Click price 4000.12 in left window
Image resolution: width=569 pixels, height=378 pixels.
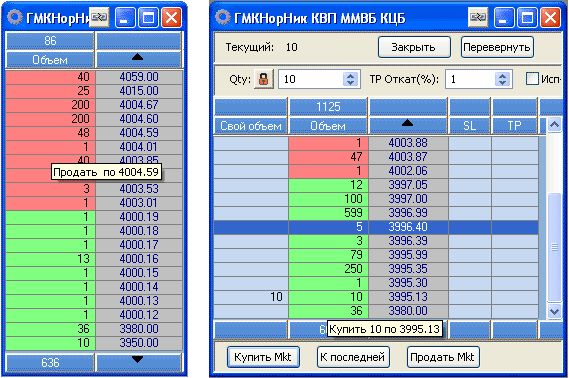pos(139,315)
